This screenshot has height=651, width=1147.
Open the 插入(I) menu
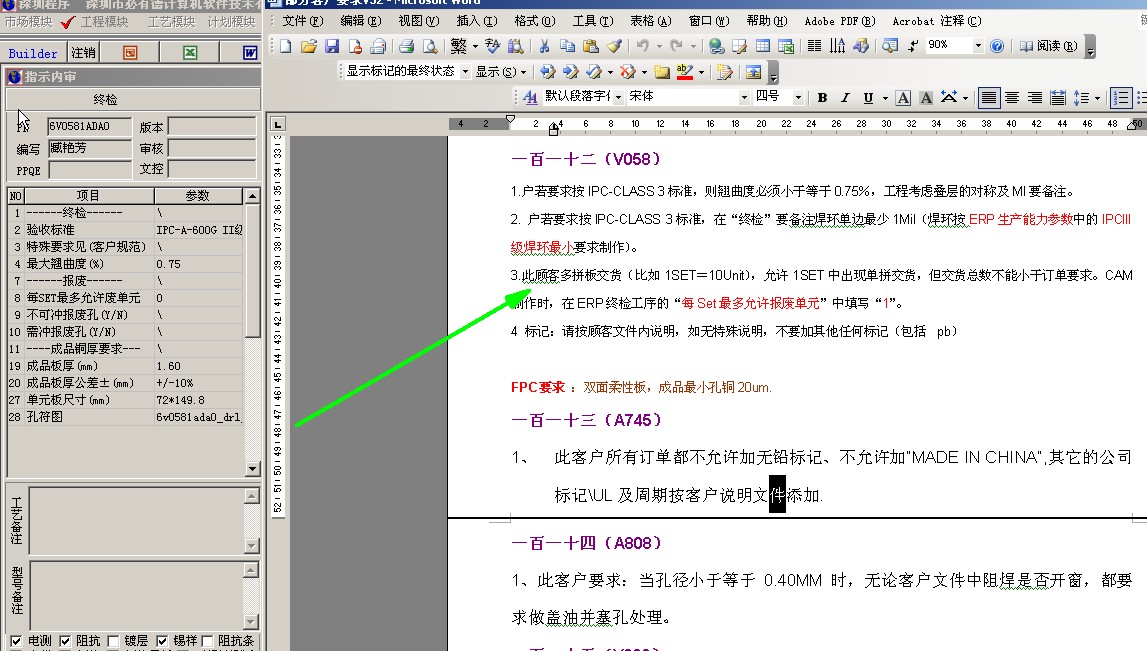[476, 21]
